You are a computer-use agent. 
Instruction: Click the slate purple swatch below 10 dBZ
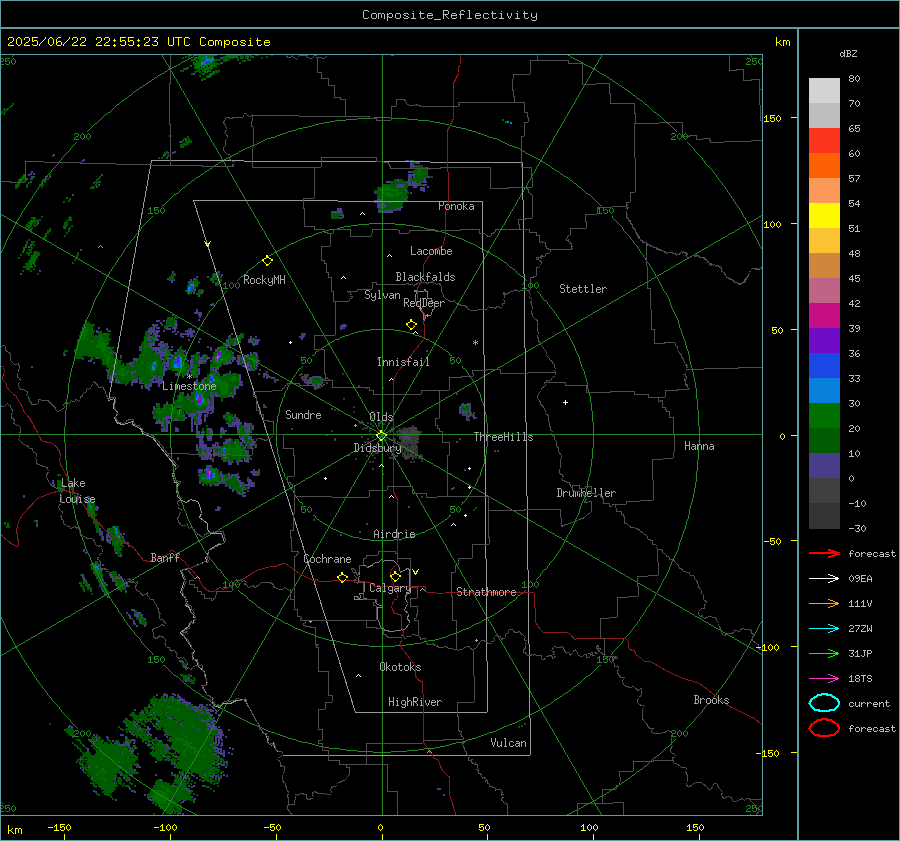824,466
